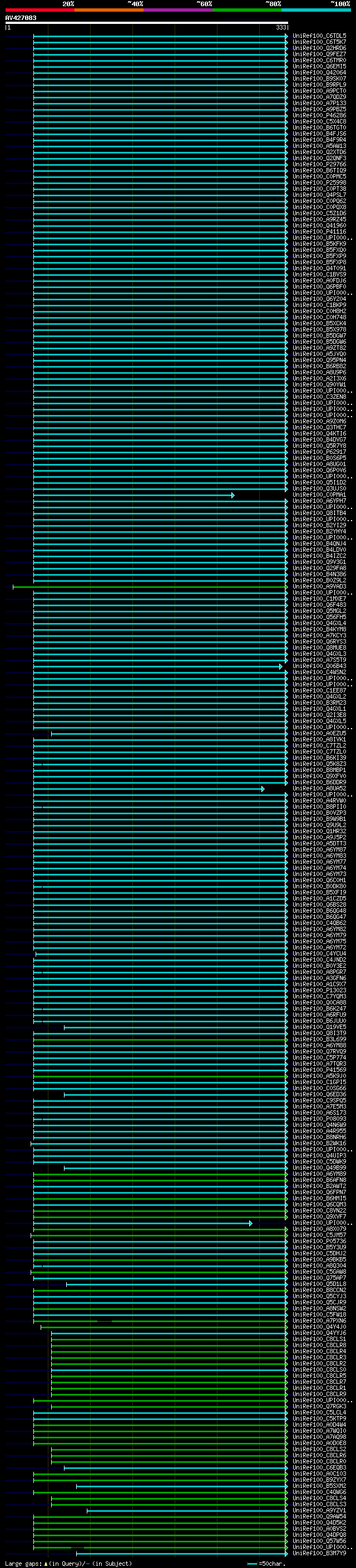Click the UniRef100_A4RVW0 hit label

(319, 801)
